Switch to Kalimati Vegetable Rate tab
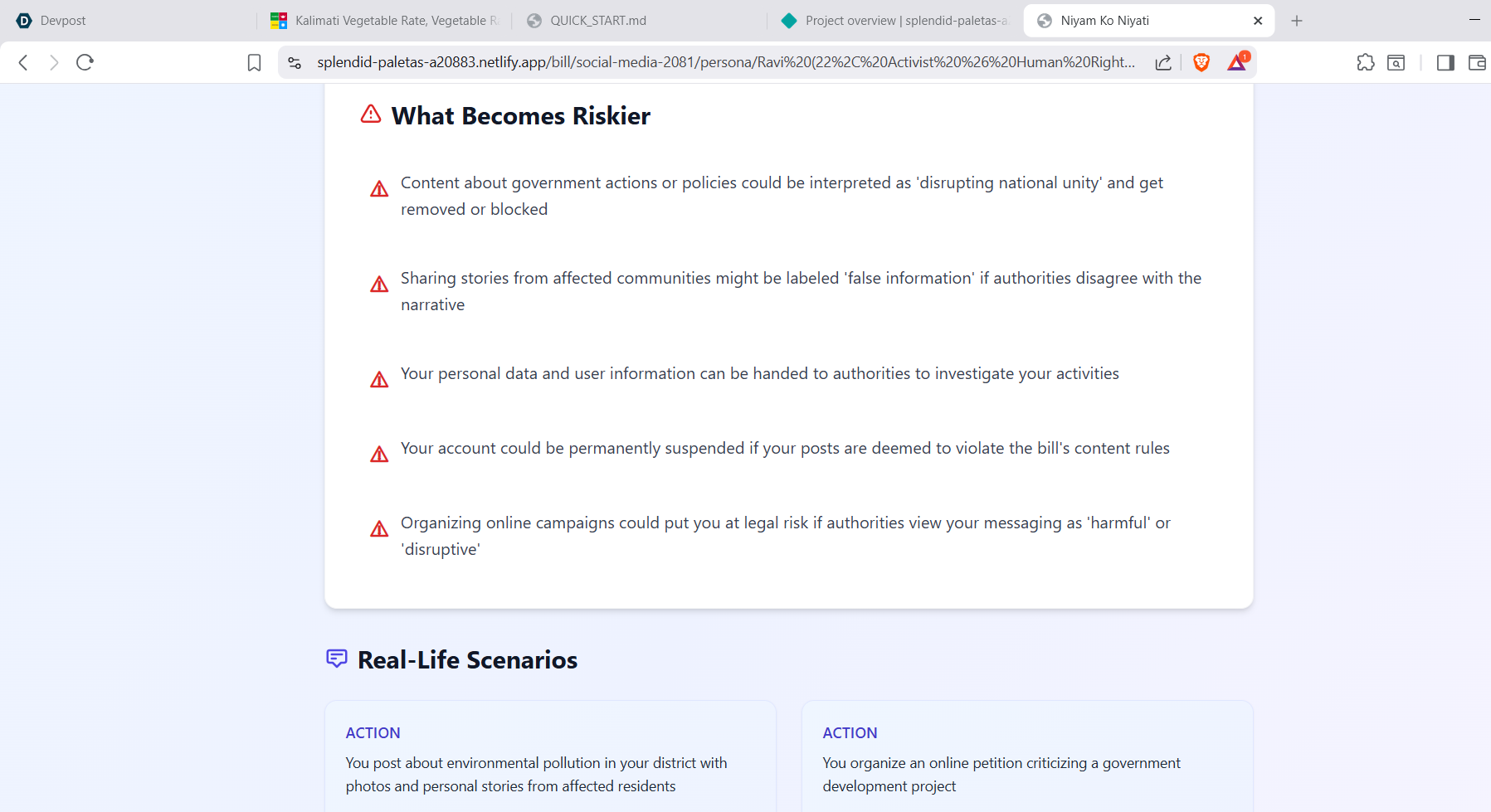 point(386,21)
